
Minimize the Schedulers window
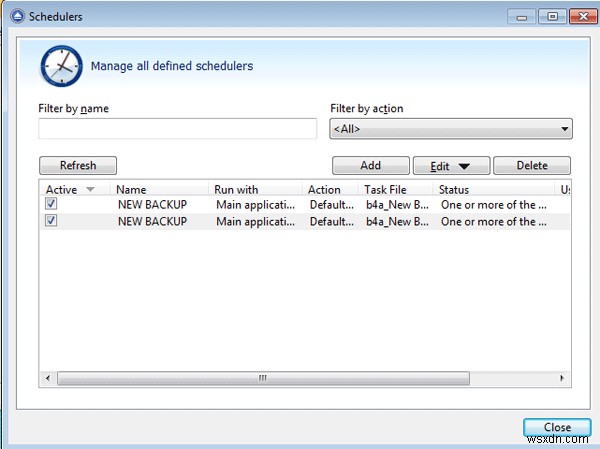pyautogui.click(x=522, y=17)
